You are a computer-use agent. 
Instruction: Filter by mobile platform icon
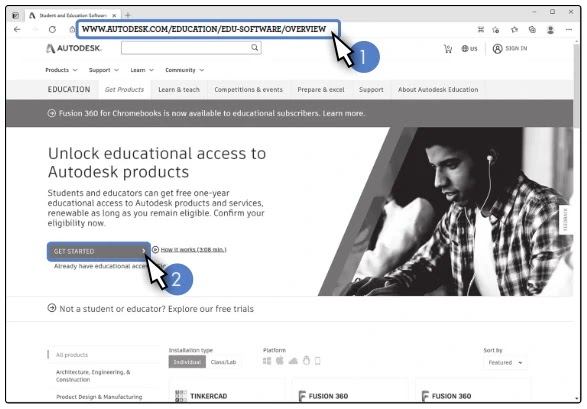318,361
